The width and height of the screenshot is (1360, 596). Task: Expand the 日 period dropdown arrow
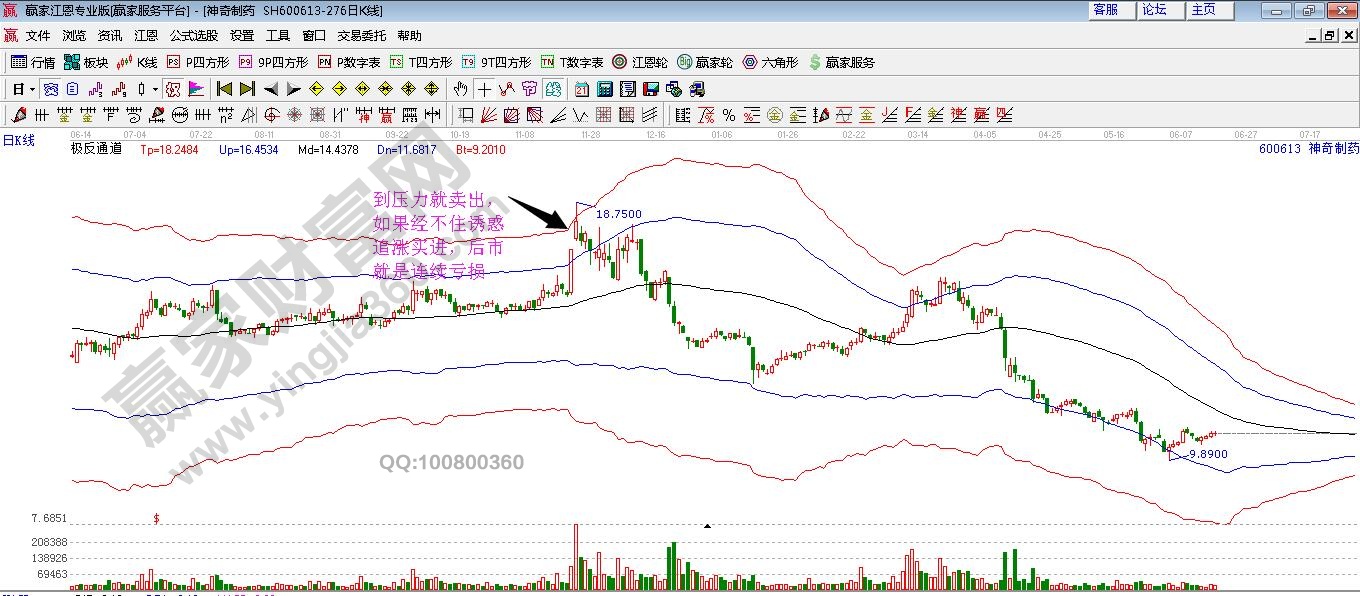32,89
